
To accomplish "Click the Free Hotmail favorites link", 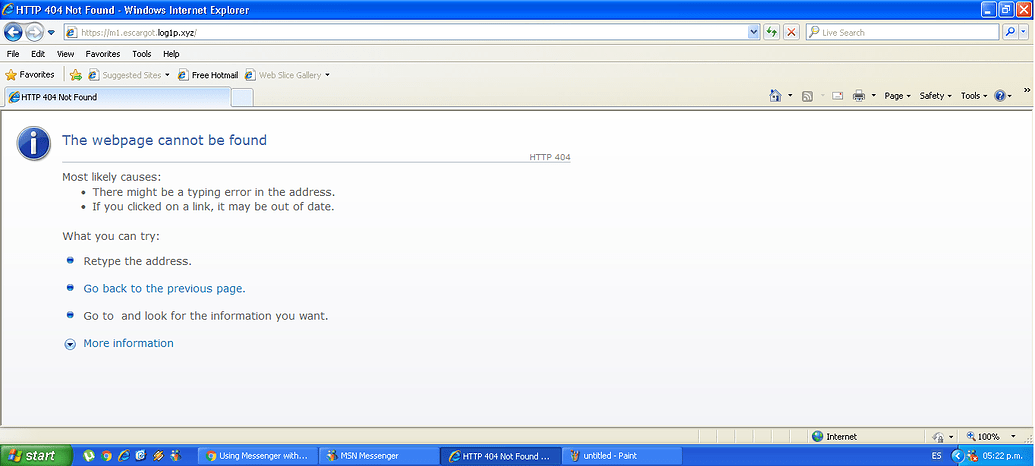I will 208,75.
